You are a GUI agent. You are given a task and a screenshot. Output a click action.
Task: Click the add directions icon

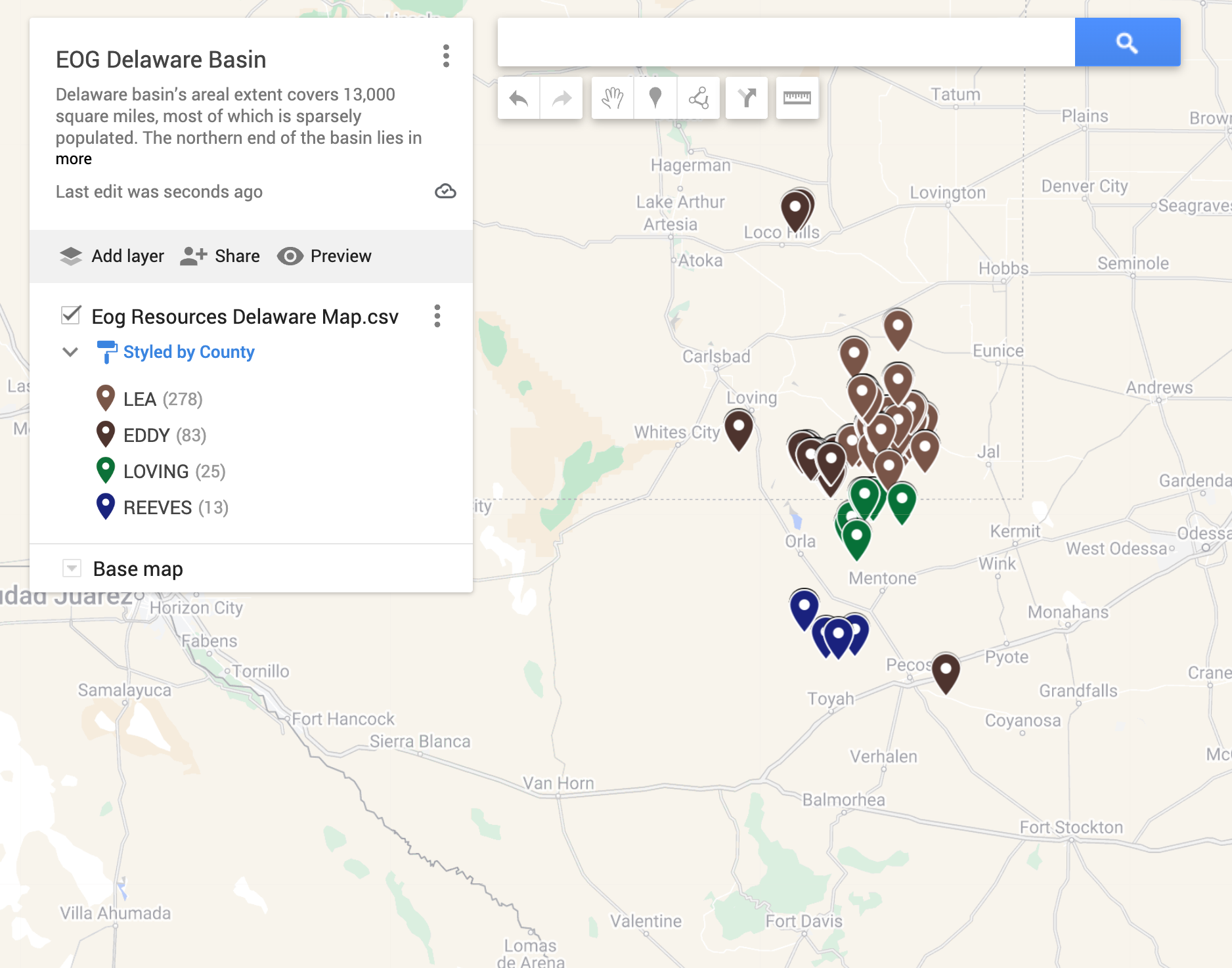[x=747, y=98]
